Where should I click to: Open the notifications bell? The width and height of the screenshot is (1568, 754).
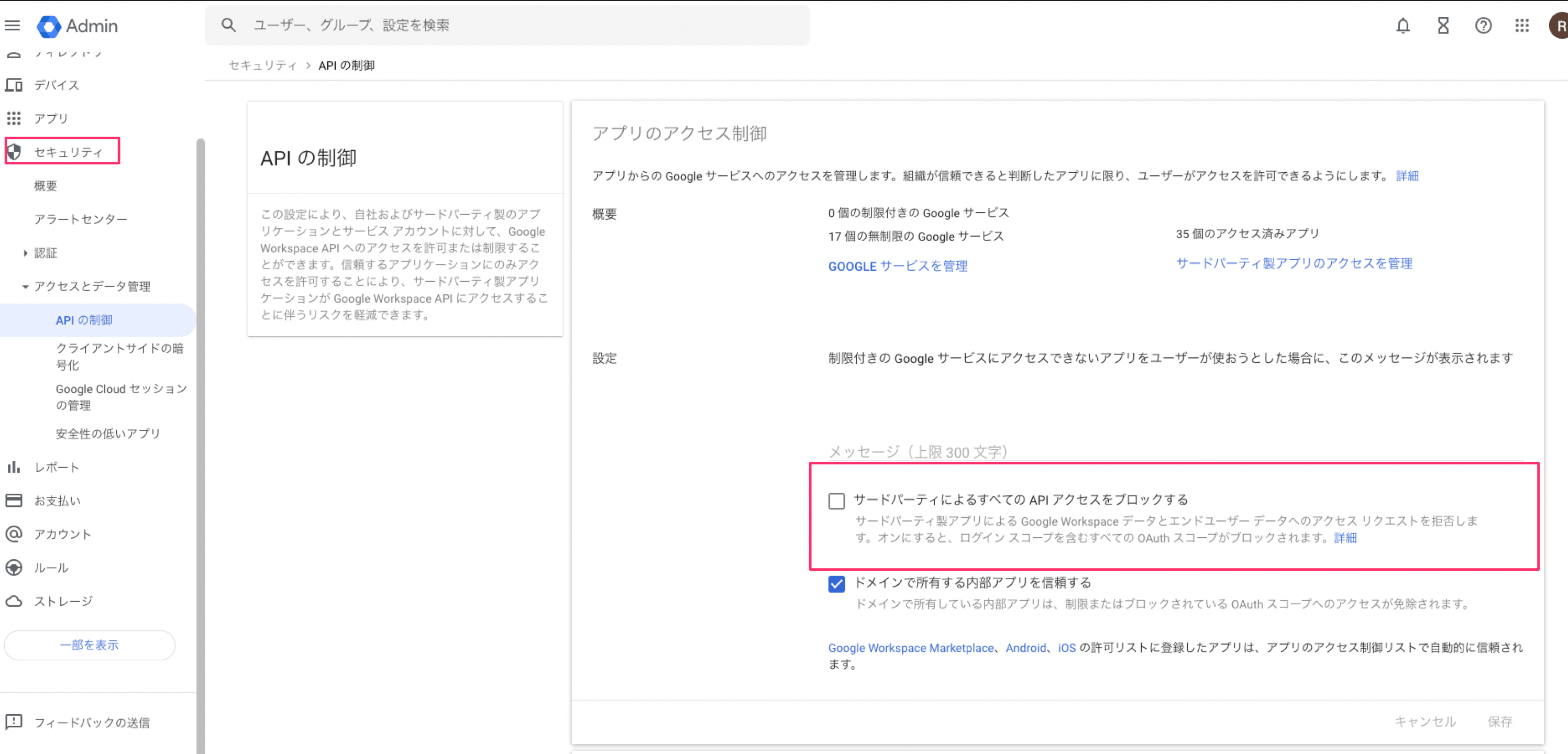click(1403, 26)
